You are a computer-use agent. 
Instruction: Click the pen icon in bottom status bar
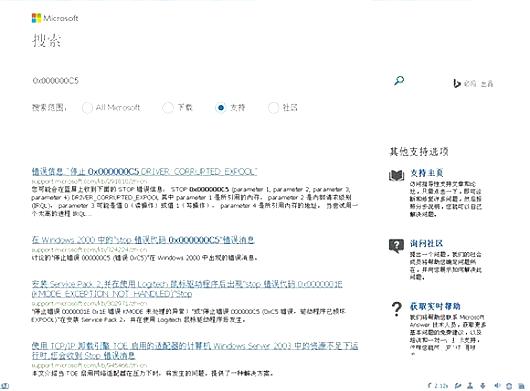click(x=458, y=385)
